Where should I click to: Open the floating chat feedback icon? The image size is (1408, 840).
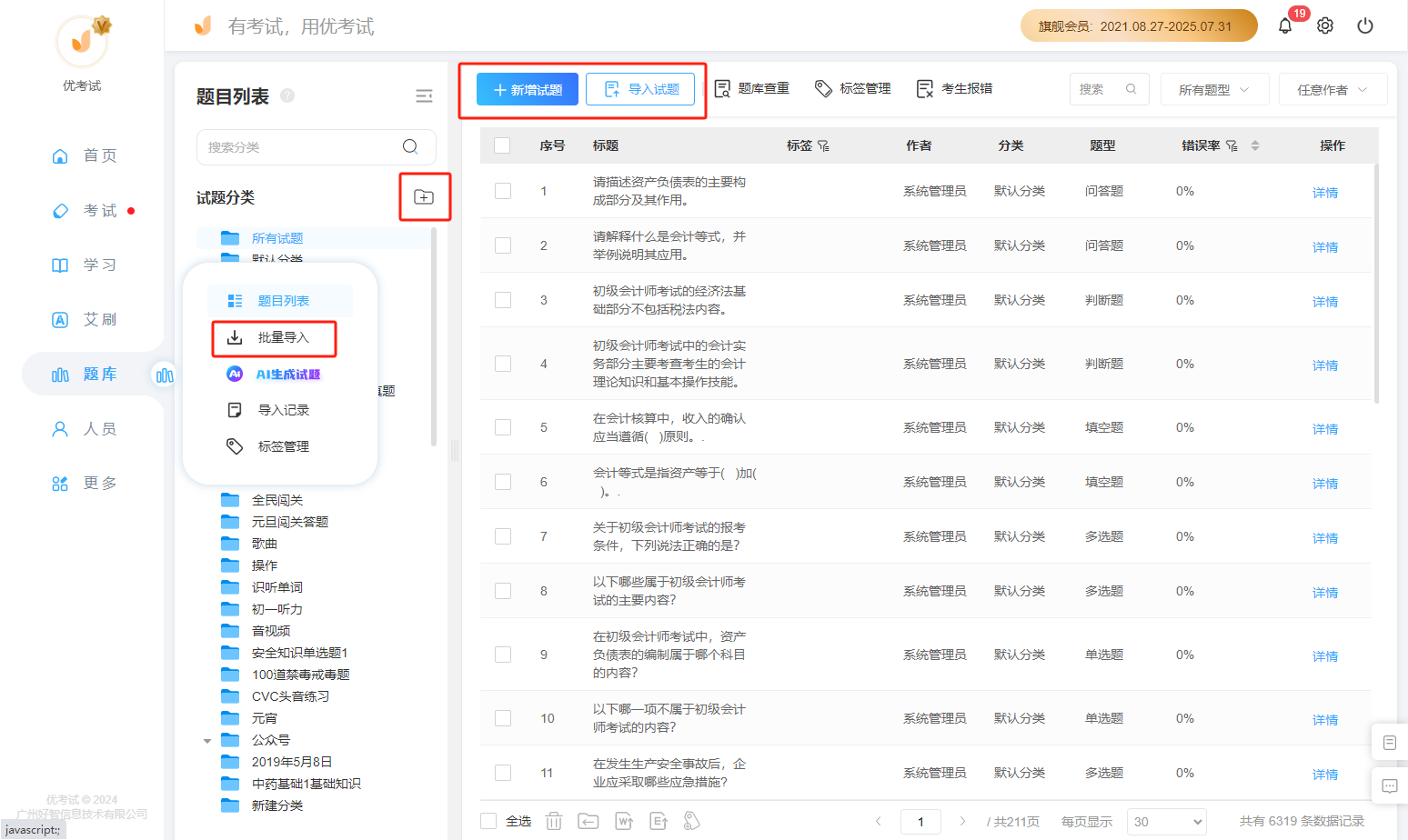tap(1390, 786)
